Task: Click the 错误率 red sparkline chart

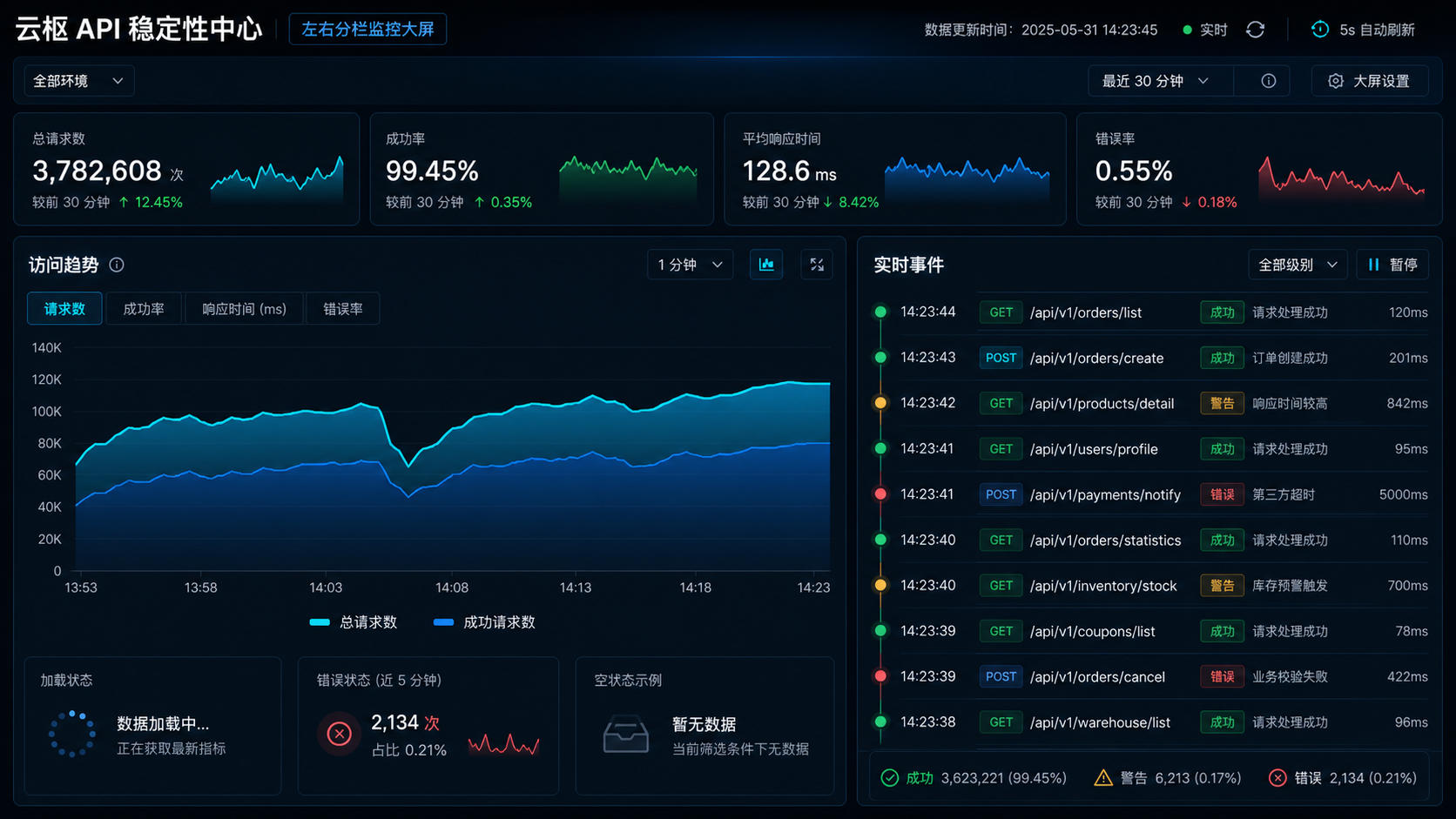Action: (x=1341, y=178)
